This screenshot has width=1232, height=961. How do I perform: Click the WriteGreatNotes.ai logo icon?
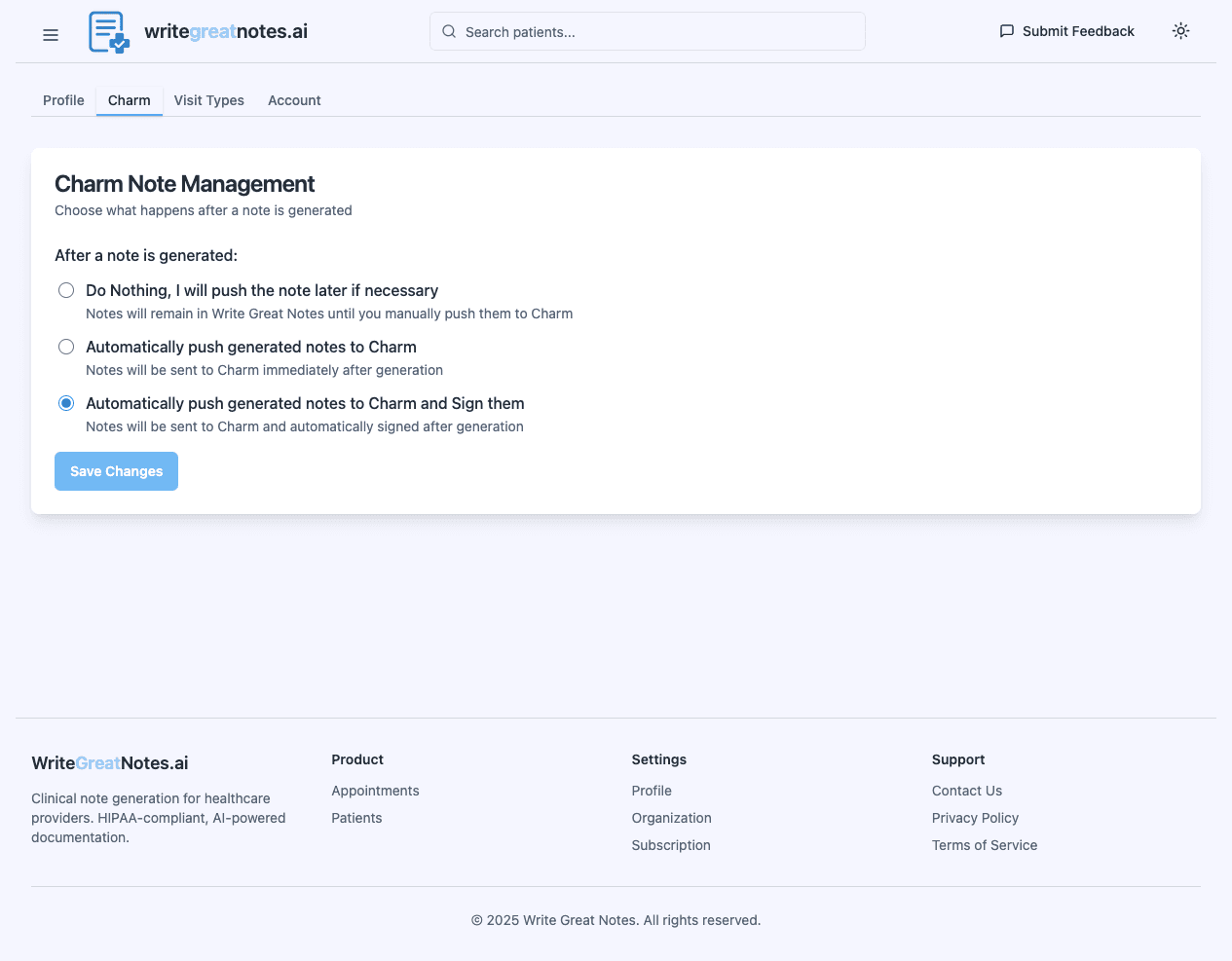click(107, 30)
